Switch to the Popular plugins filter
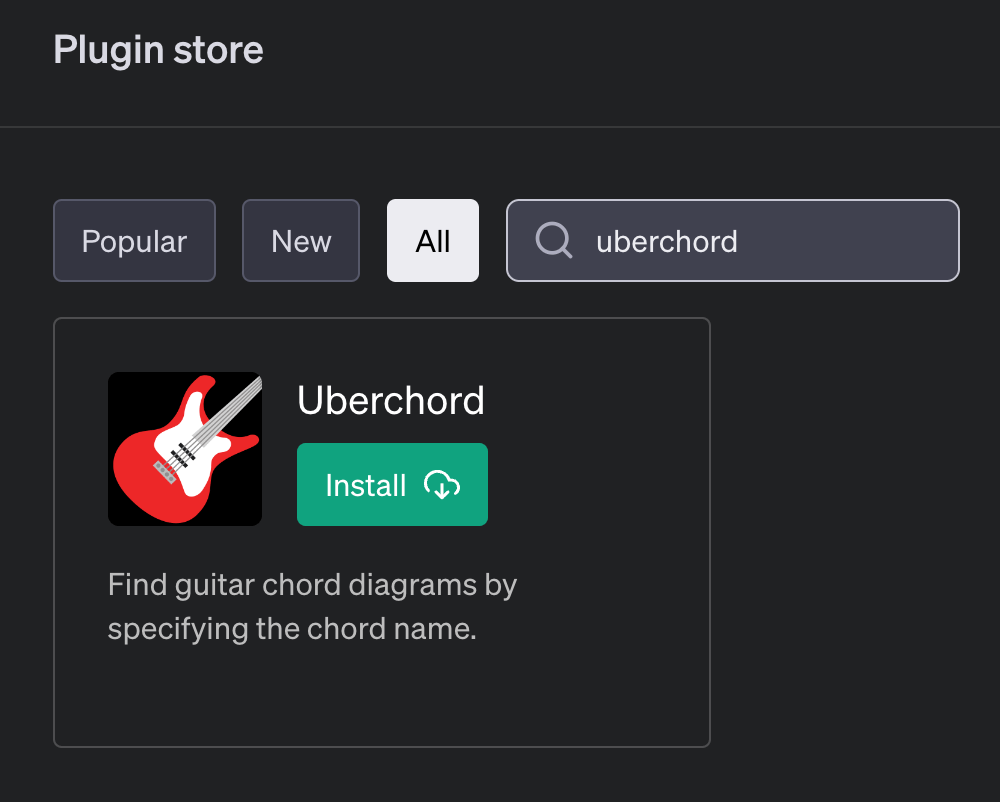The image size is (1000, 802). pos(135,240)
